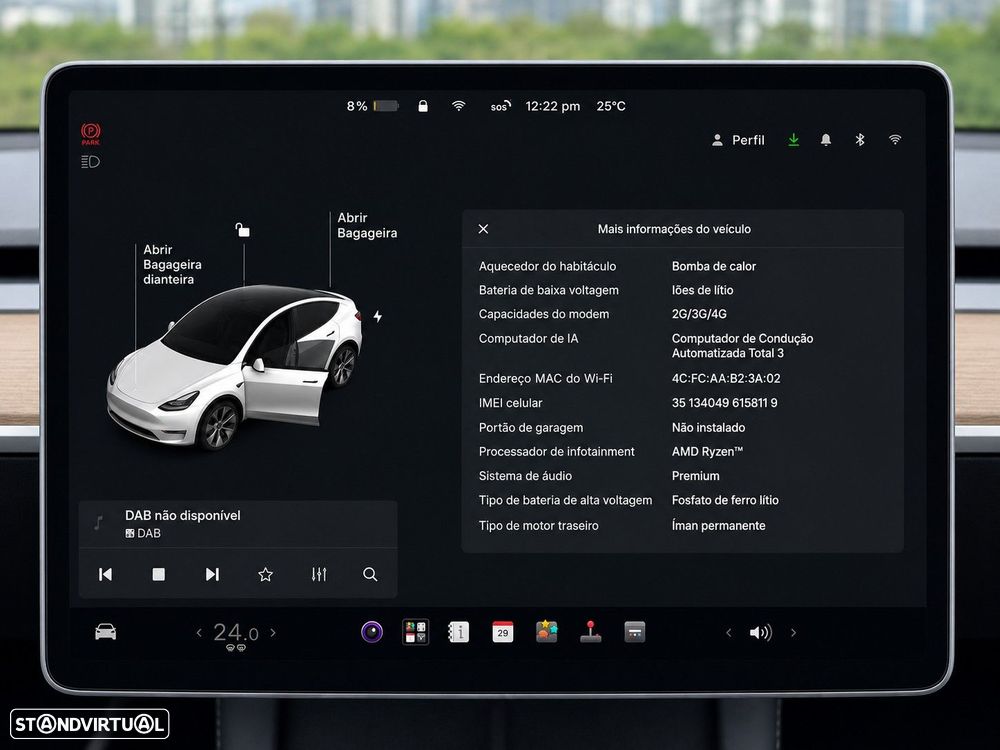Image resolution: width=1000 pixels, height=750 pixels.
Task: Toggle the unlock padlock above car
Action: point(242,230)
